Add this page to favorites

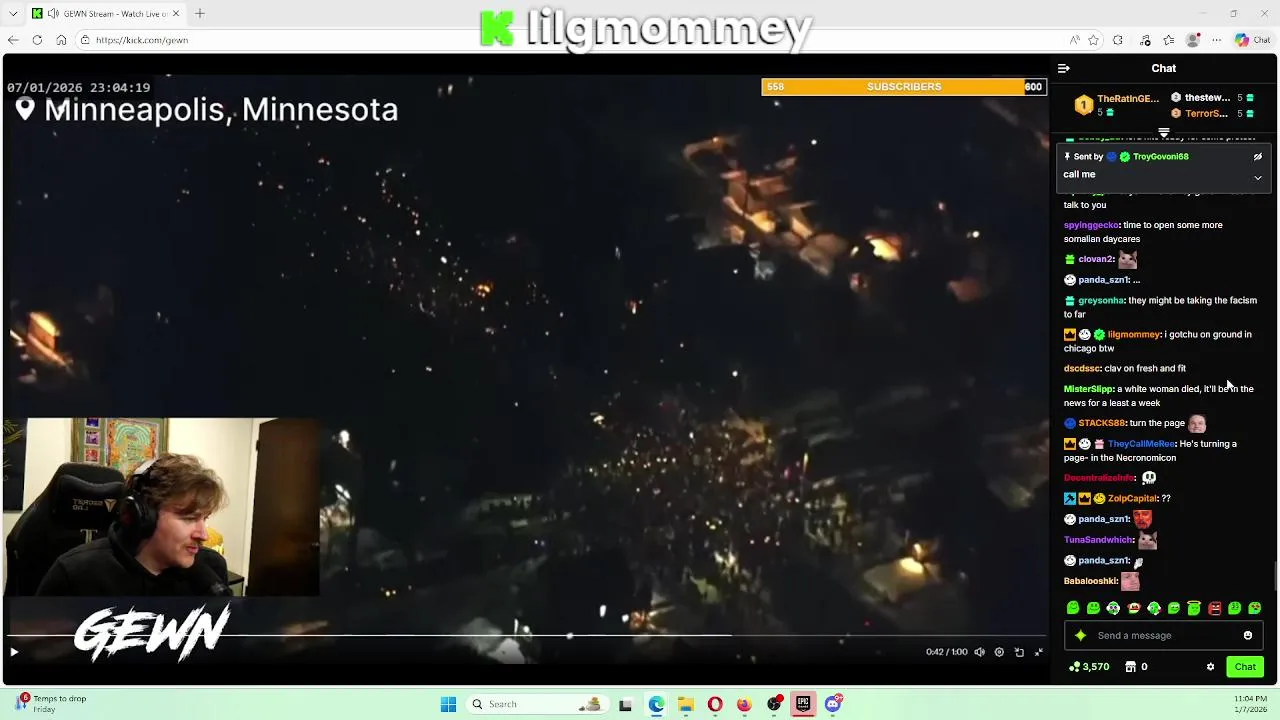click(x=1093, y=40)
